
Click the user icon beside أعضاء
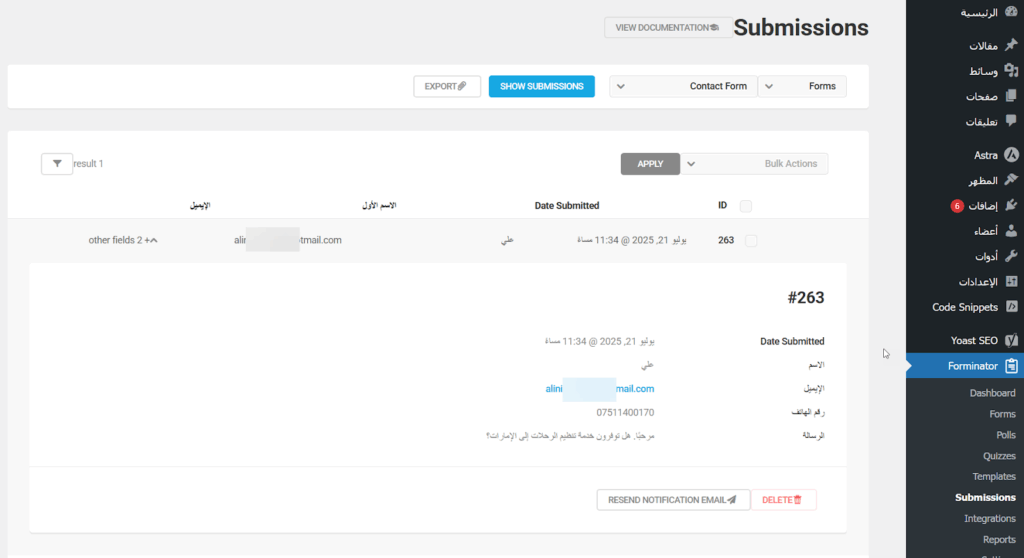pyautogui.click(x=1011, y=231)
